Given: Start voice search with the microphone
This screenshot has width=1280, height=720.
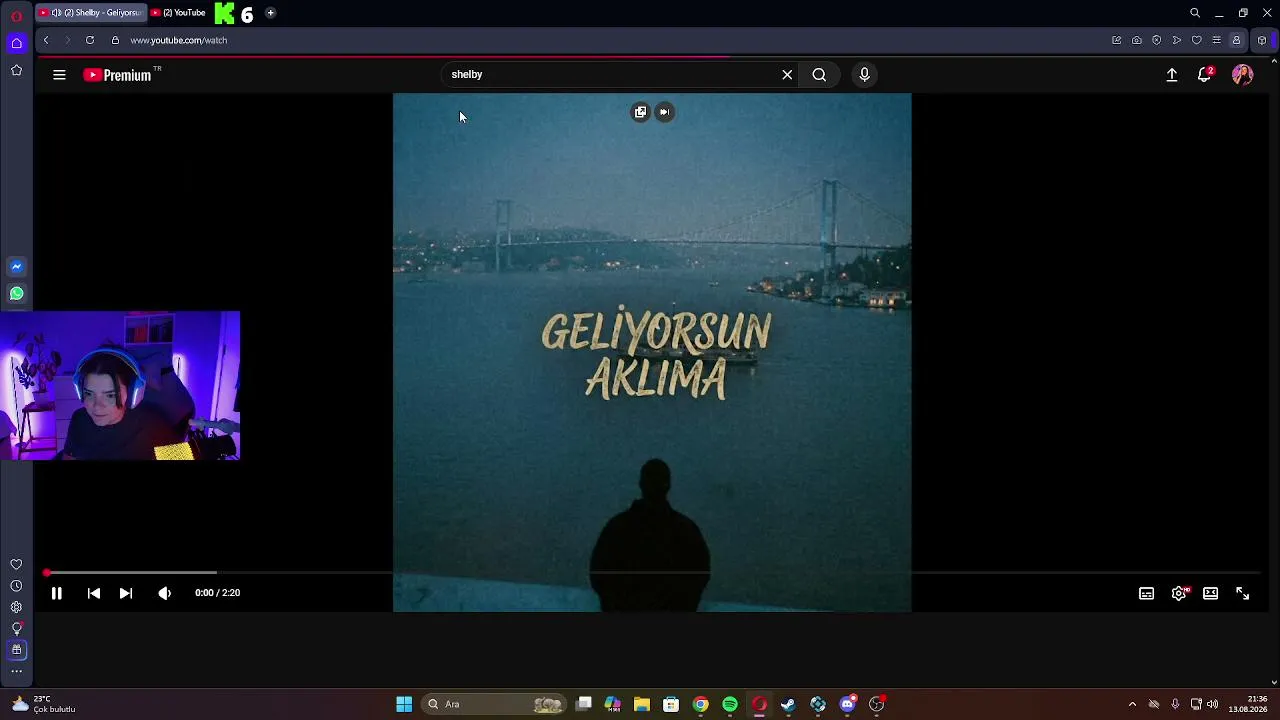Looking at the screenshot, I should [x=865, y=75].
